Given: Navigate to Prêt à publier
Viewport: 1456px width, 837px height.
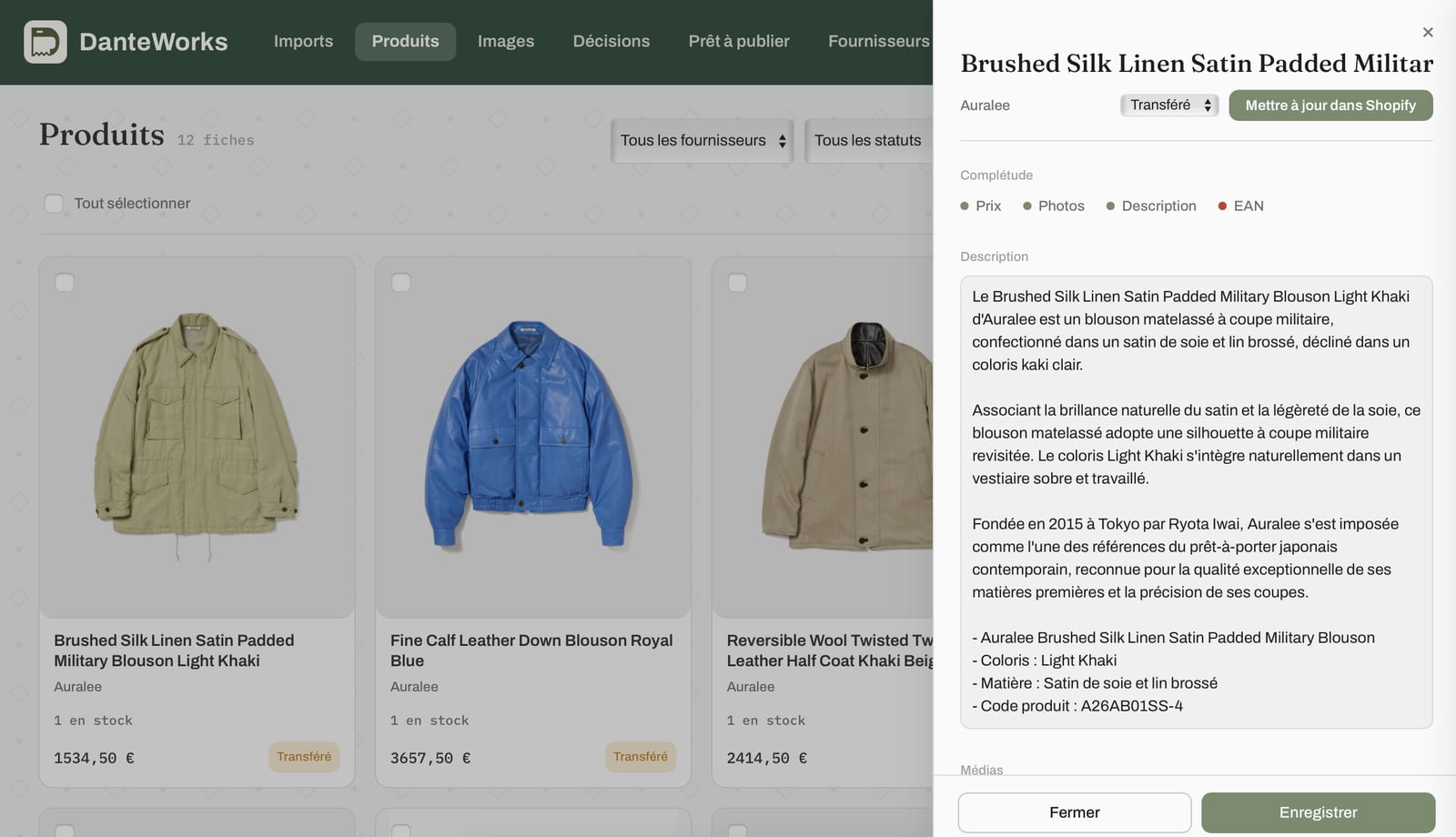Looking at the screenshot, I should click(x=739, y=42).
